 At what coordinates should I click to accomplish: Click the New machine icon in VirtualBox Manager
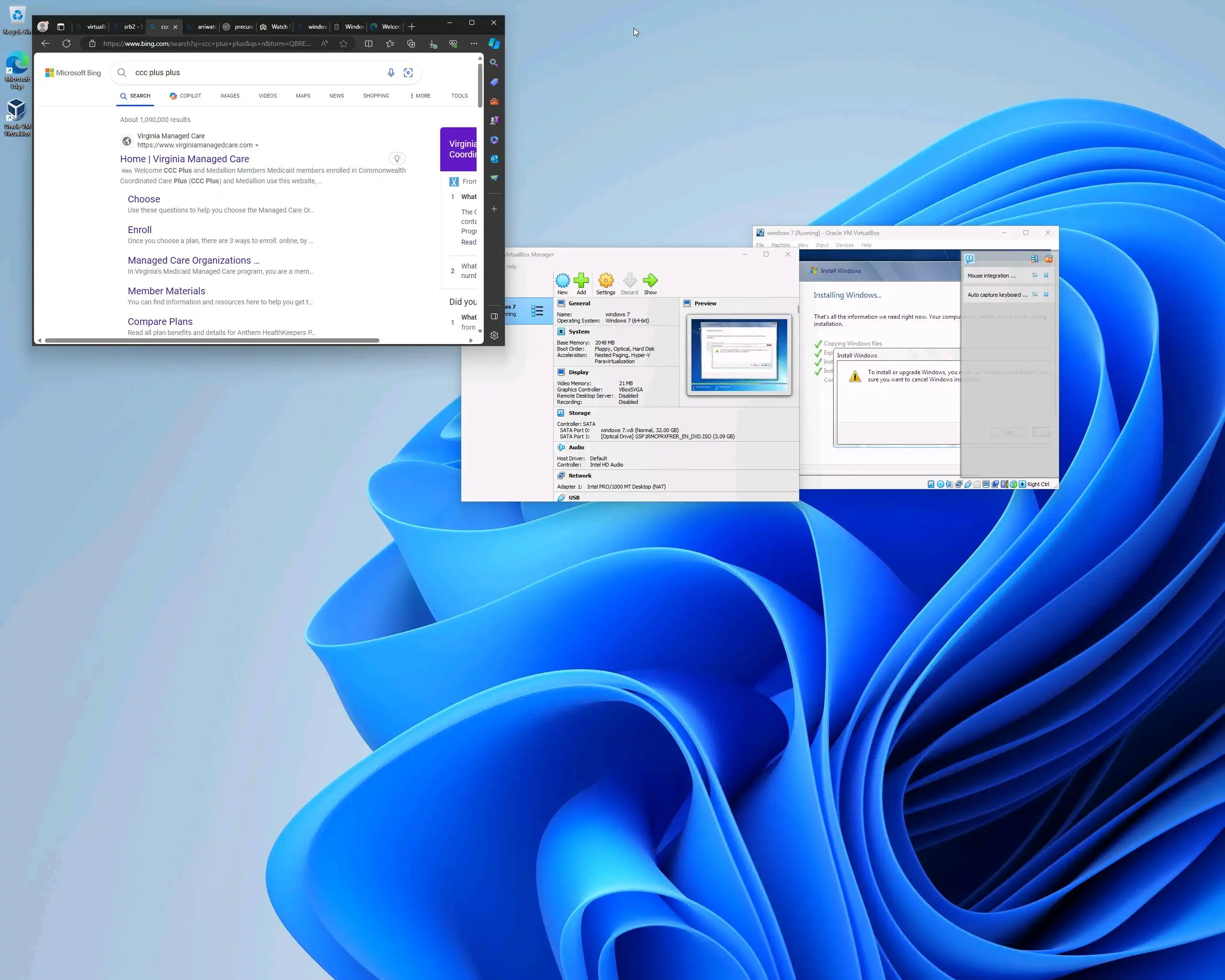point(562,281)
